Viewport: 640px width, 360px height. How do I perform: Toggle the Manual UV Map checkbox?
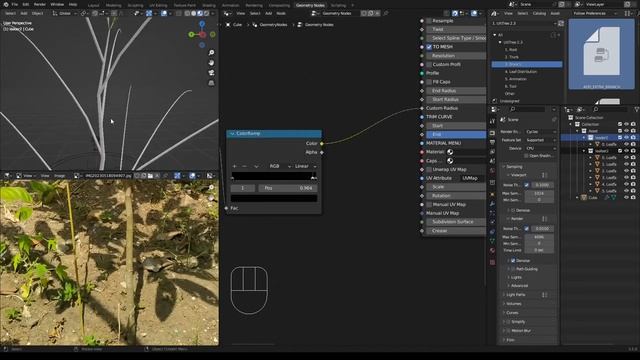pos(429,204)
